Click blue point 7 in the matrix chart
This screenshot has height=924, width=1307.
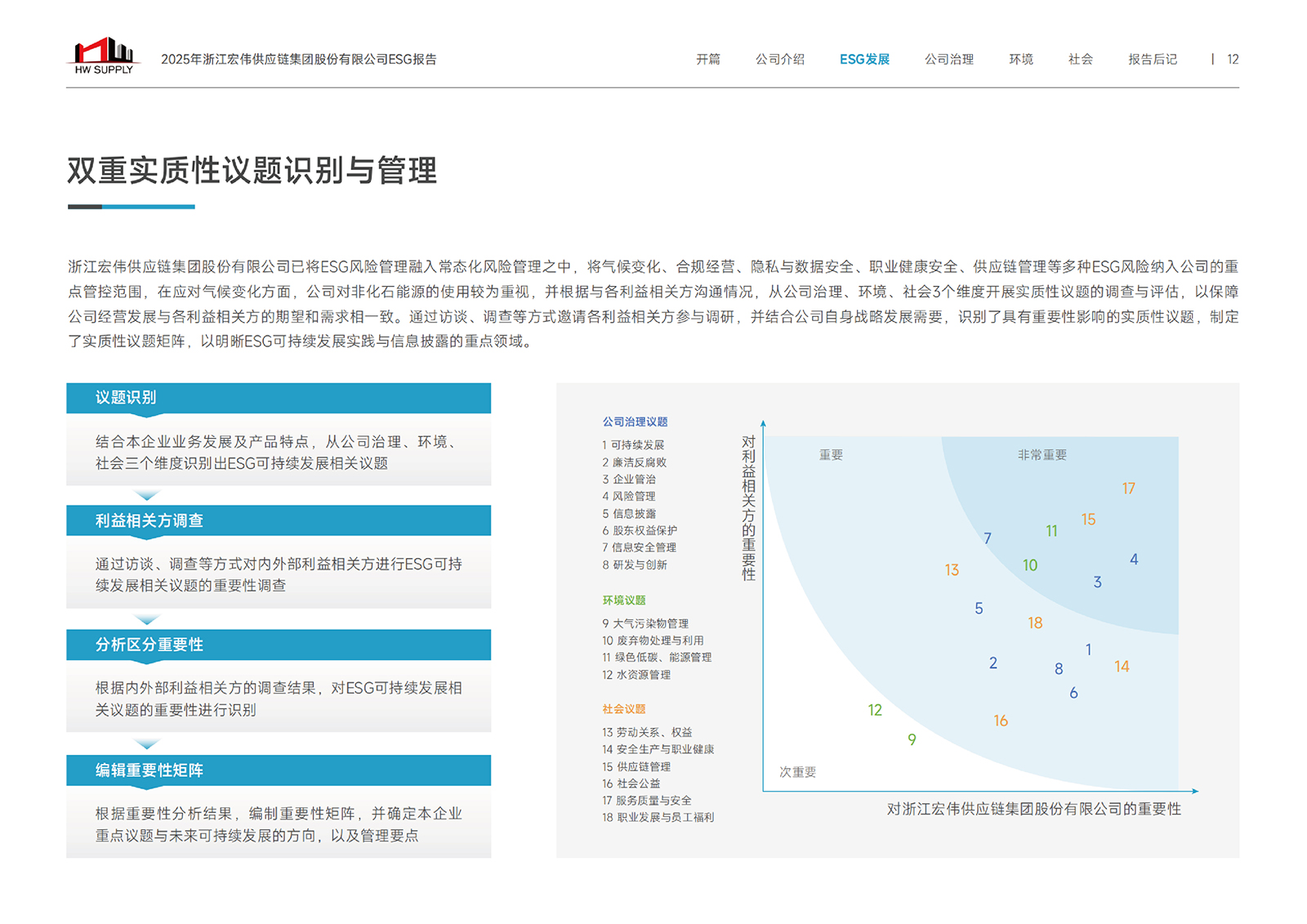(988, 538)
